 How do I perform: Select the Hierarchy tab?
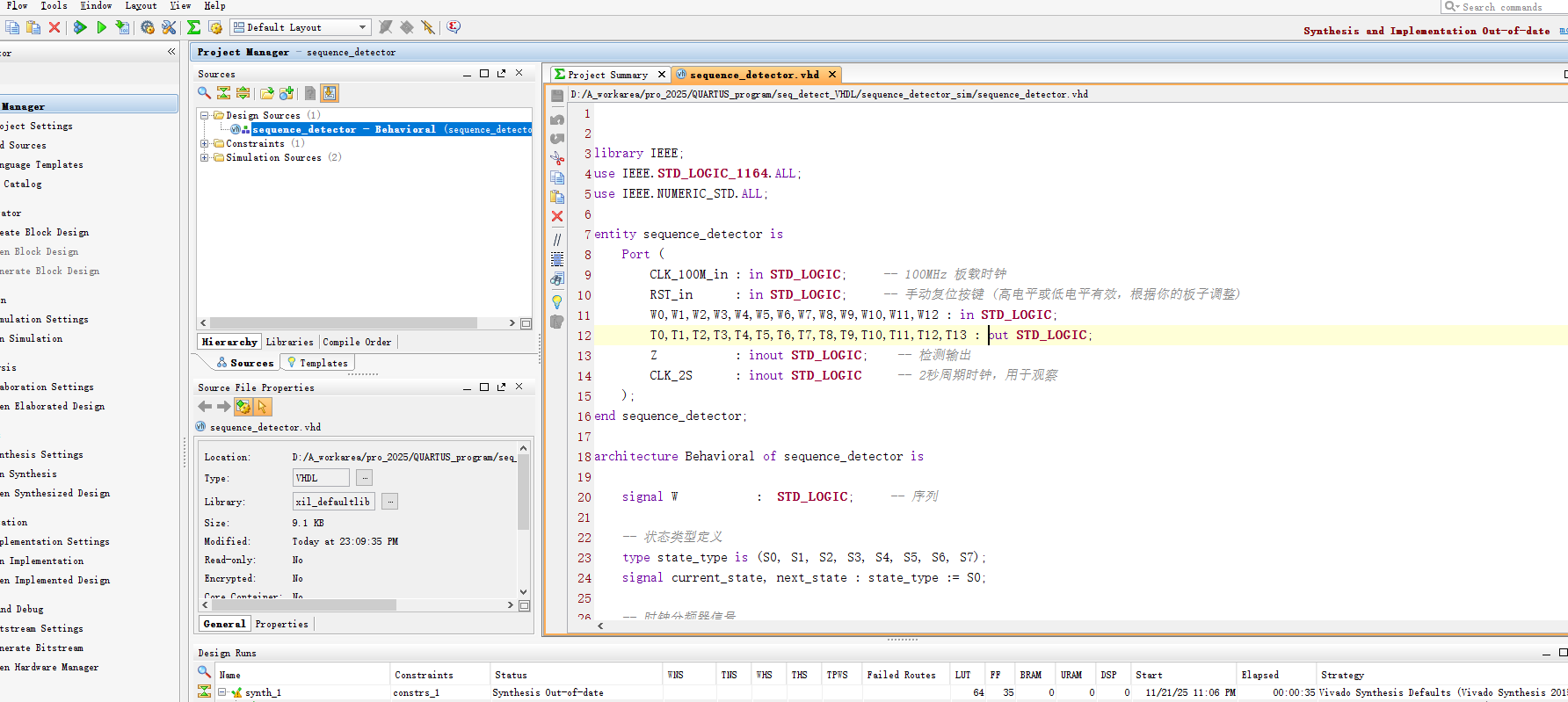(x=229, y=342)
